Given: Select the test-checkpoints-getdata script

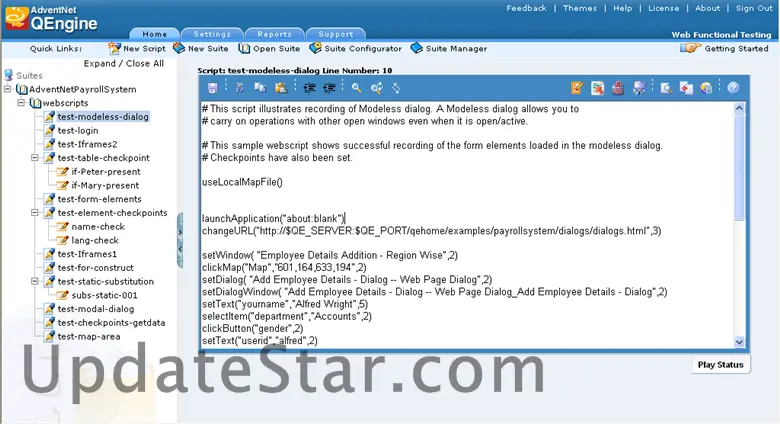Looking at the screenshot, I should tap(111, 322).
